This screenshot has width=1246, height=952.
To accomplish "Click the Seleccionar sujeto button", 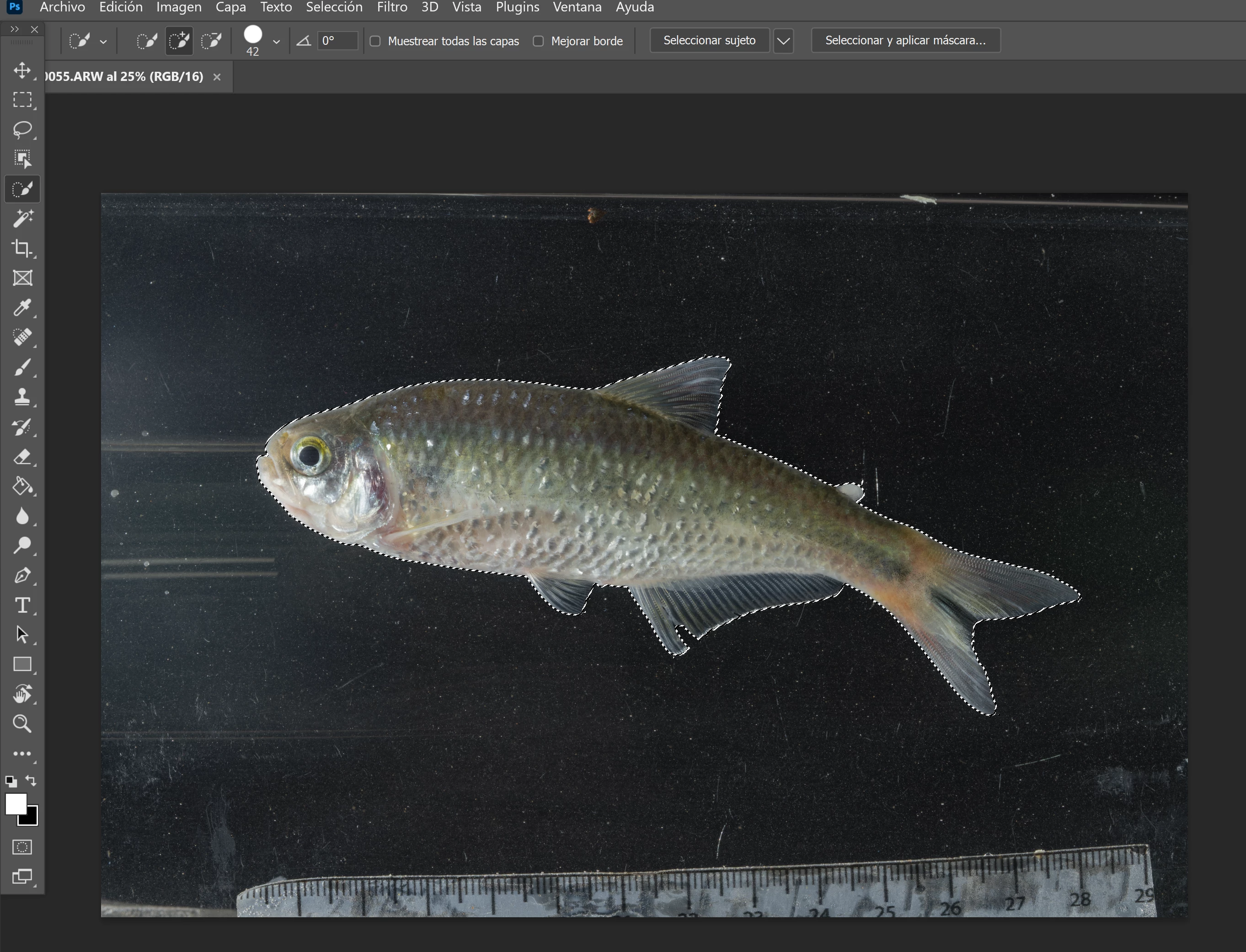I will pos(709,40).
